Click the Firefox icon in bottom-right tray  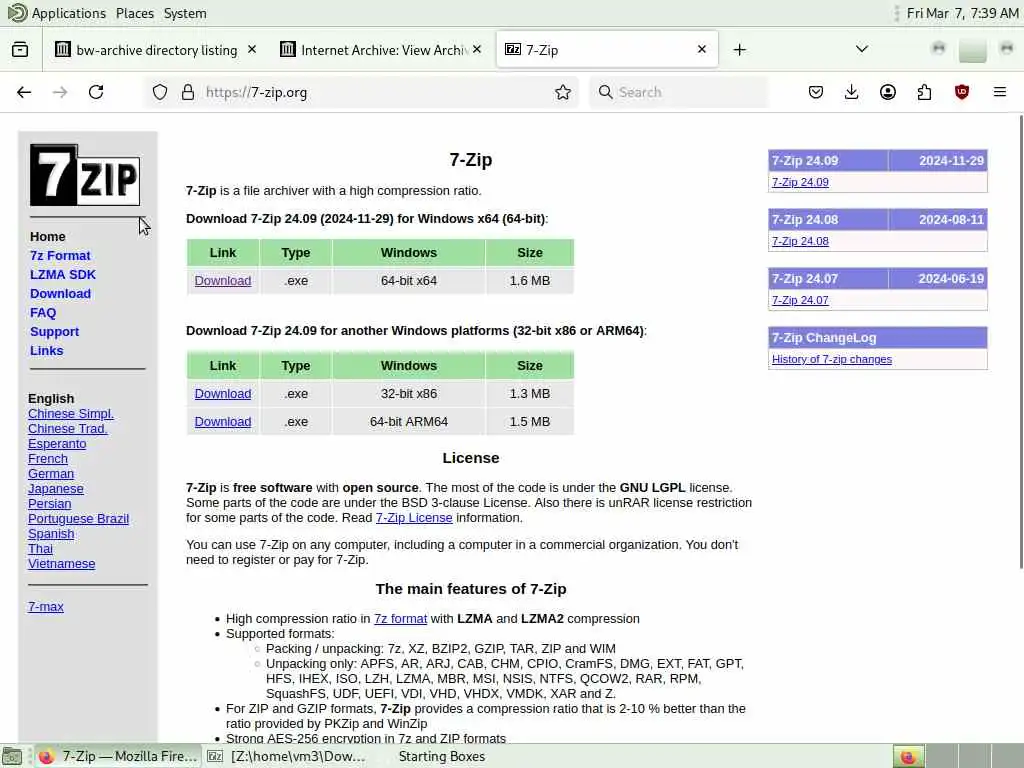click(x=908, y=756)
